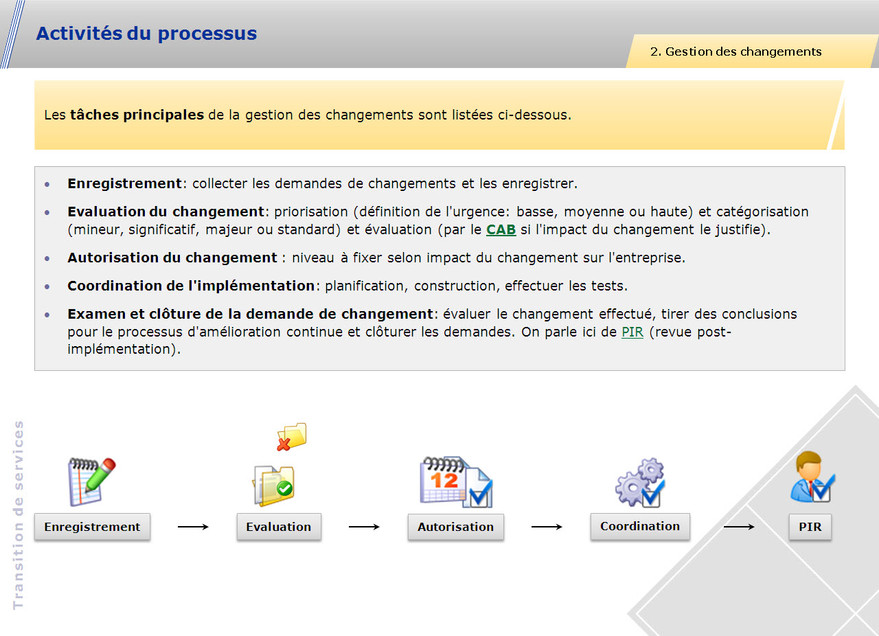The height and width of the screenshot is (636, 879).
Task: Select the Autorisation button
Action: pos(455,527)
